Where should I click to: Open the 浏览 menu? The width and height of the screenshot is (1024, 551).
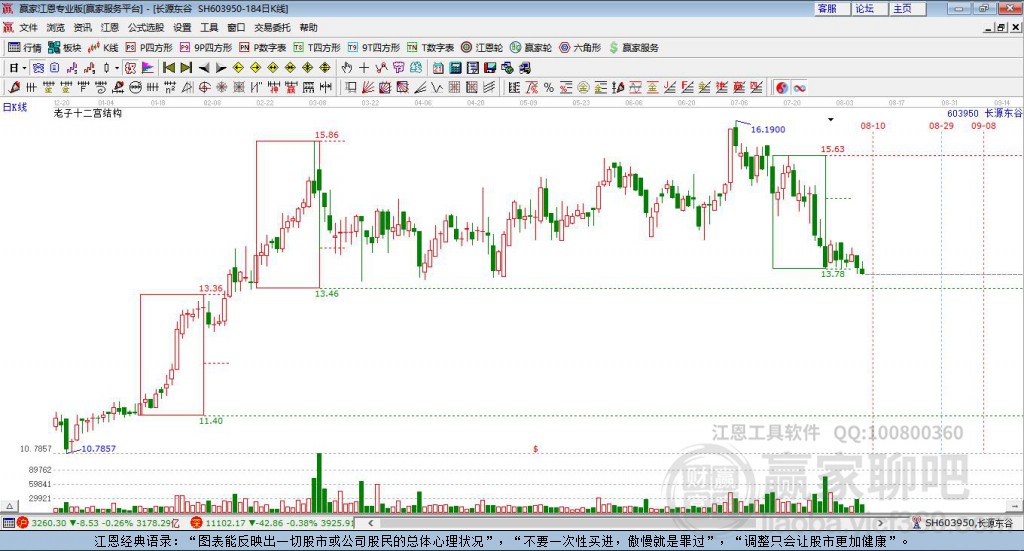pyautogui.click(x=56, y=27)
